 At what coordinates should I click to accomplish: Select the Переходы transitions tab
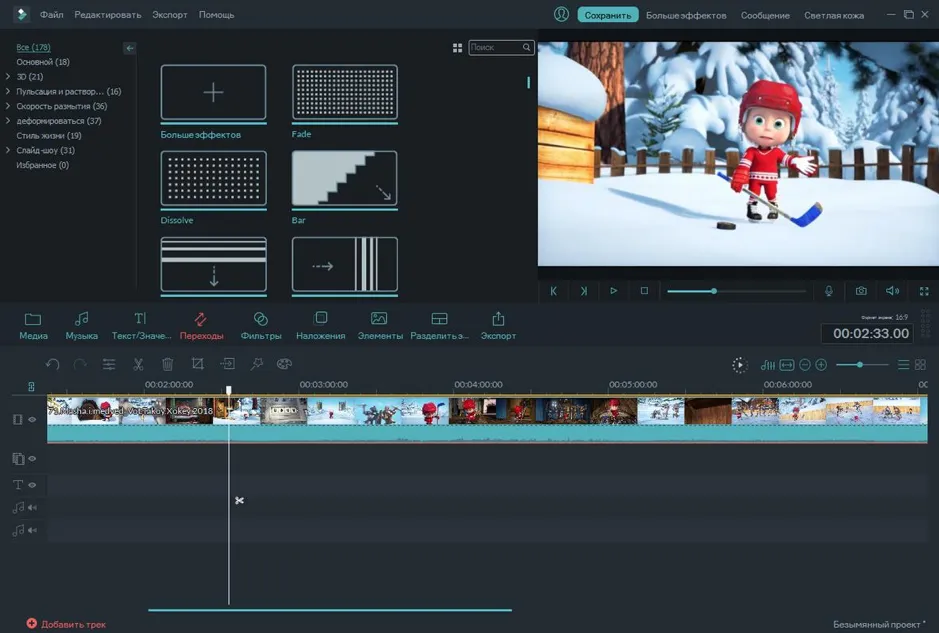[x=201, y=326]
